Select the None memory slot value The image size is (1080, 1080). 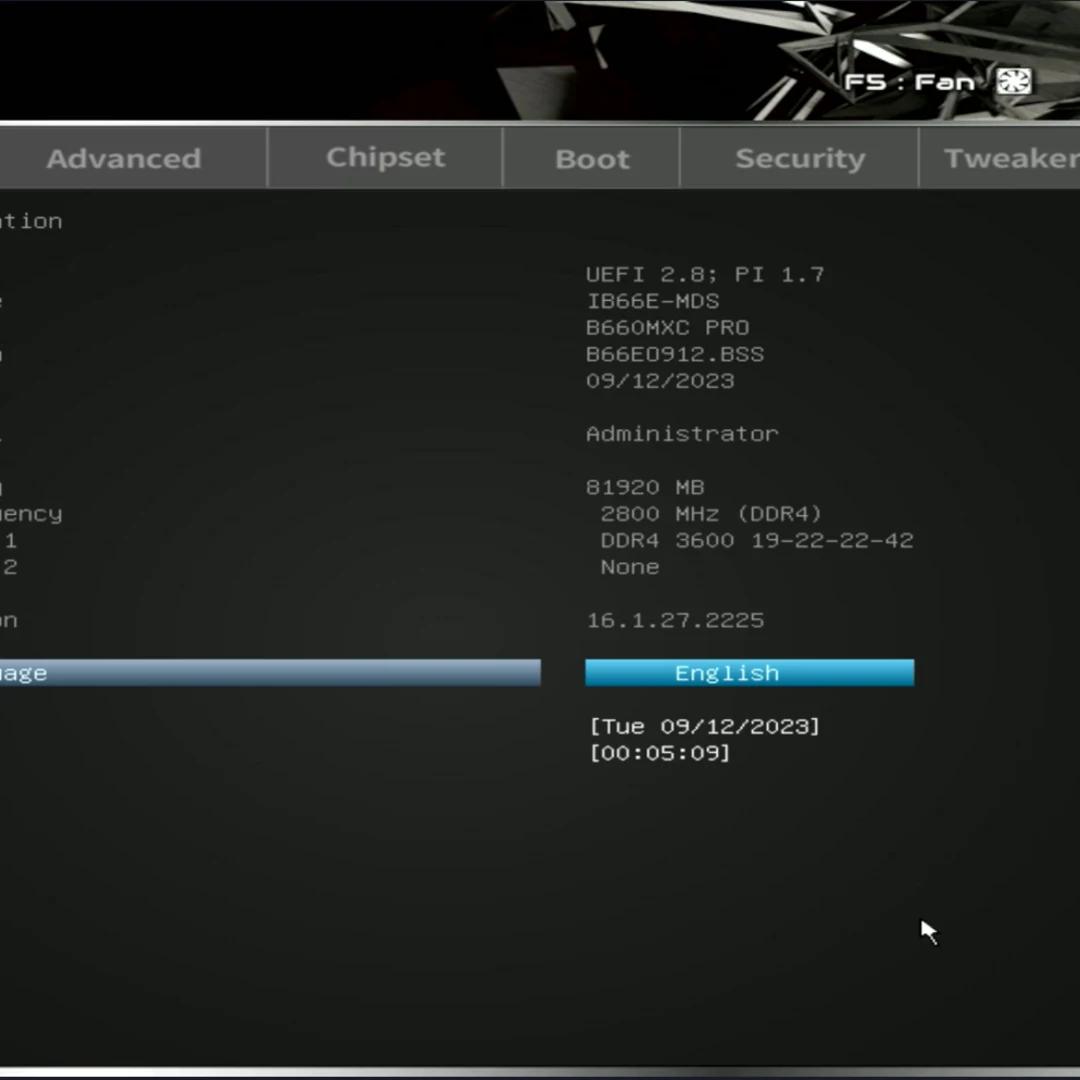point(629,567)
